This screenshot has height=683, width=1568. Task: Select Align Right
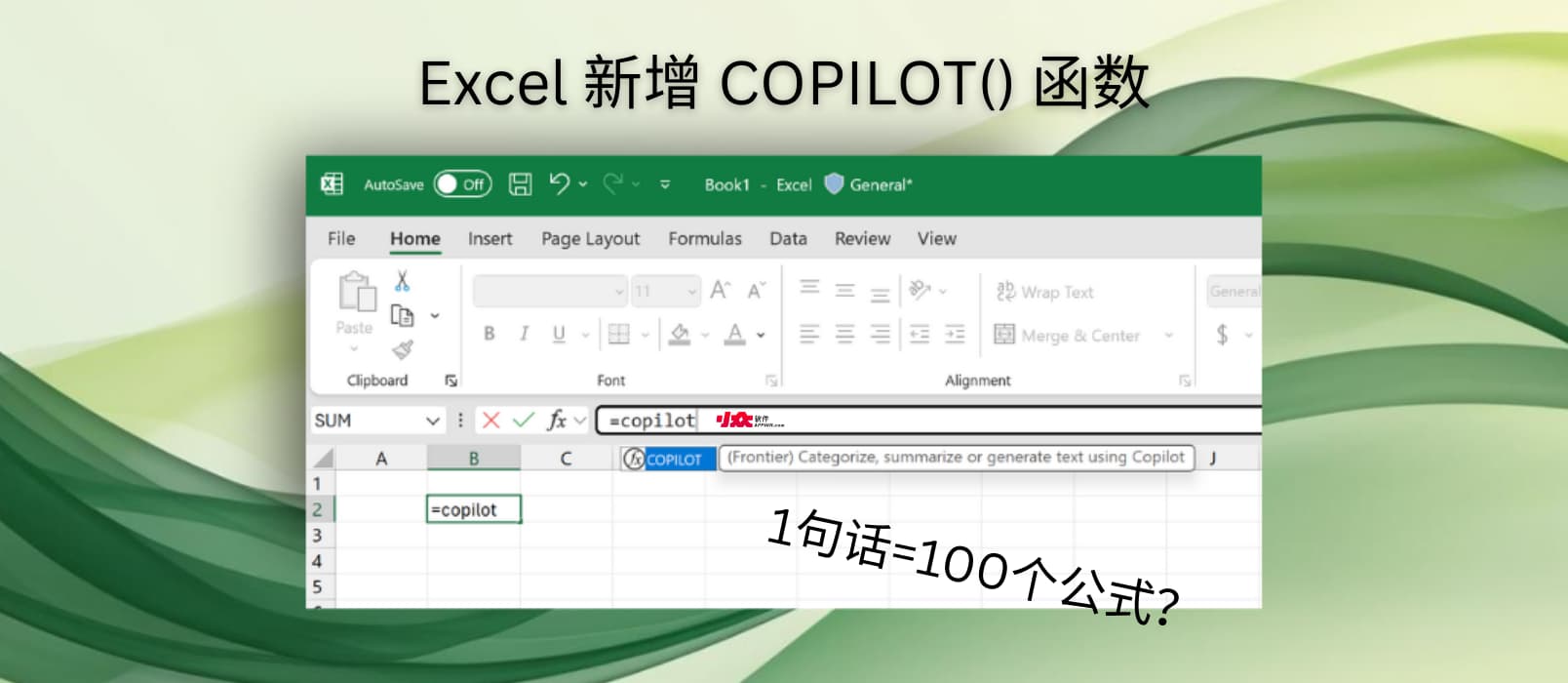(881, 335)
